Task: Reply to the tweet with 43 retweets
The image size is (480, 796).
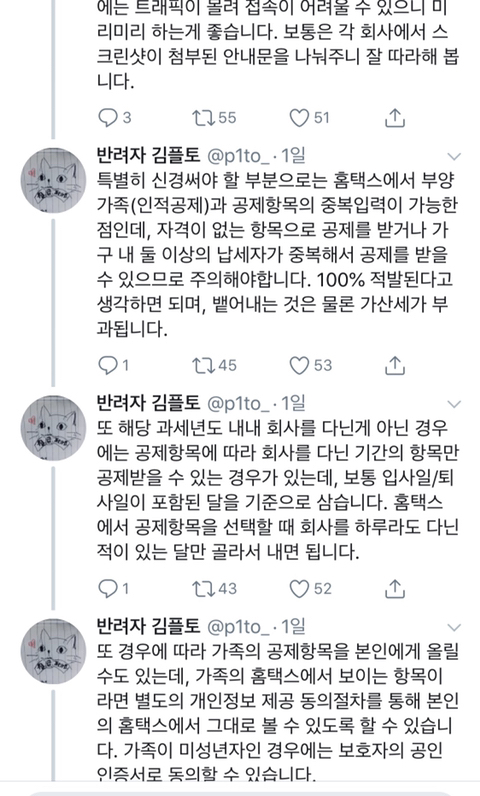Action: [108, 589]
